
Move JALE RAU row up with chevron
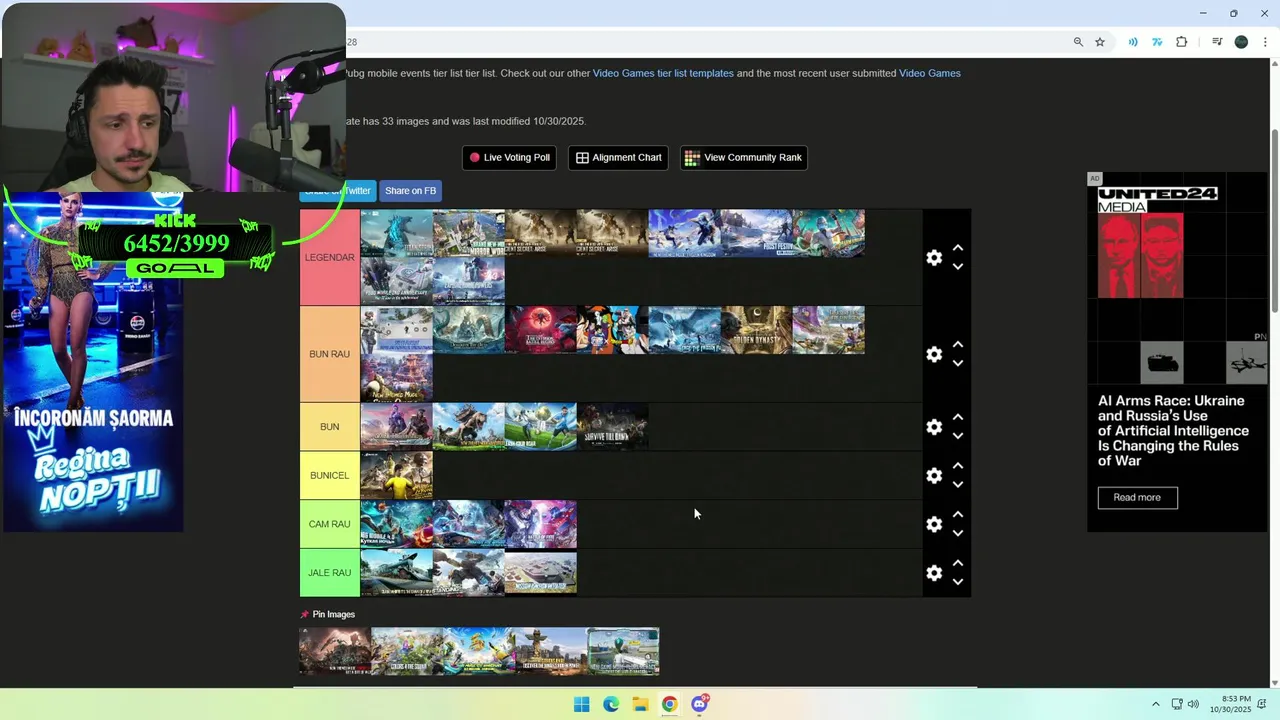(958, 563)
